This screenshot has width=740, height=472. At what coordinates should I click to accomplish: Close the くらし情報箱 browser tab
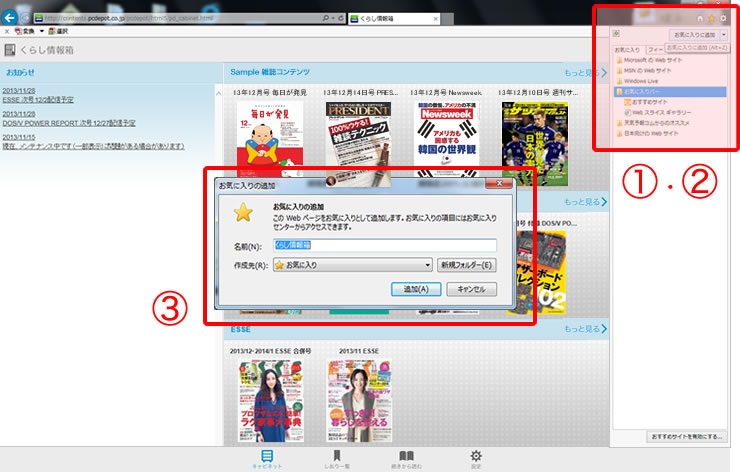point(436,18)
